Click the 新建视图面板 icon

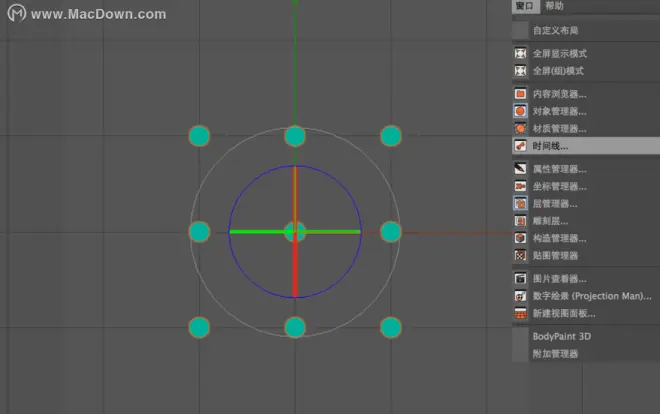(521, 313)
